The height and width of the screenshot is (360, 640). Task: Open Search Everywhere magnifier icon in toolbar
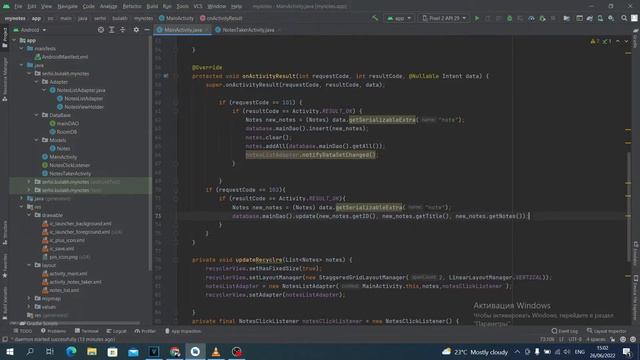[624, 18]
